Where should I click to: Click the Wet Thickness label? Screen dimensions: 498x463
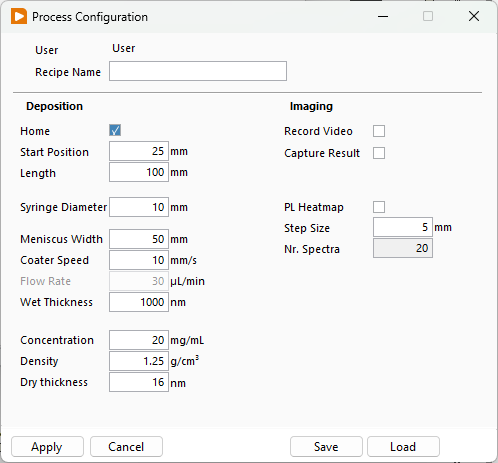[56, 302]
